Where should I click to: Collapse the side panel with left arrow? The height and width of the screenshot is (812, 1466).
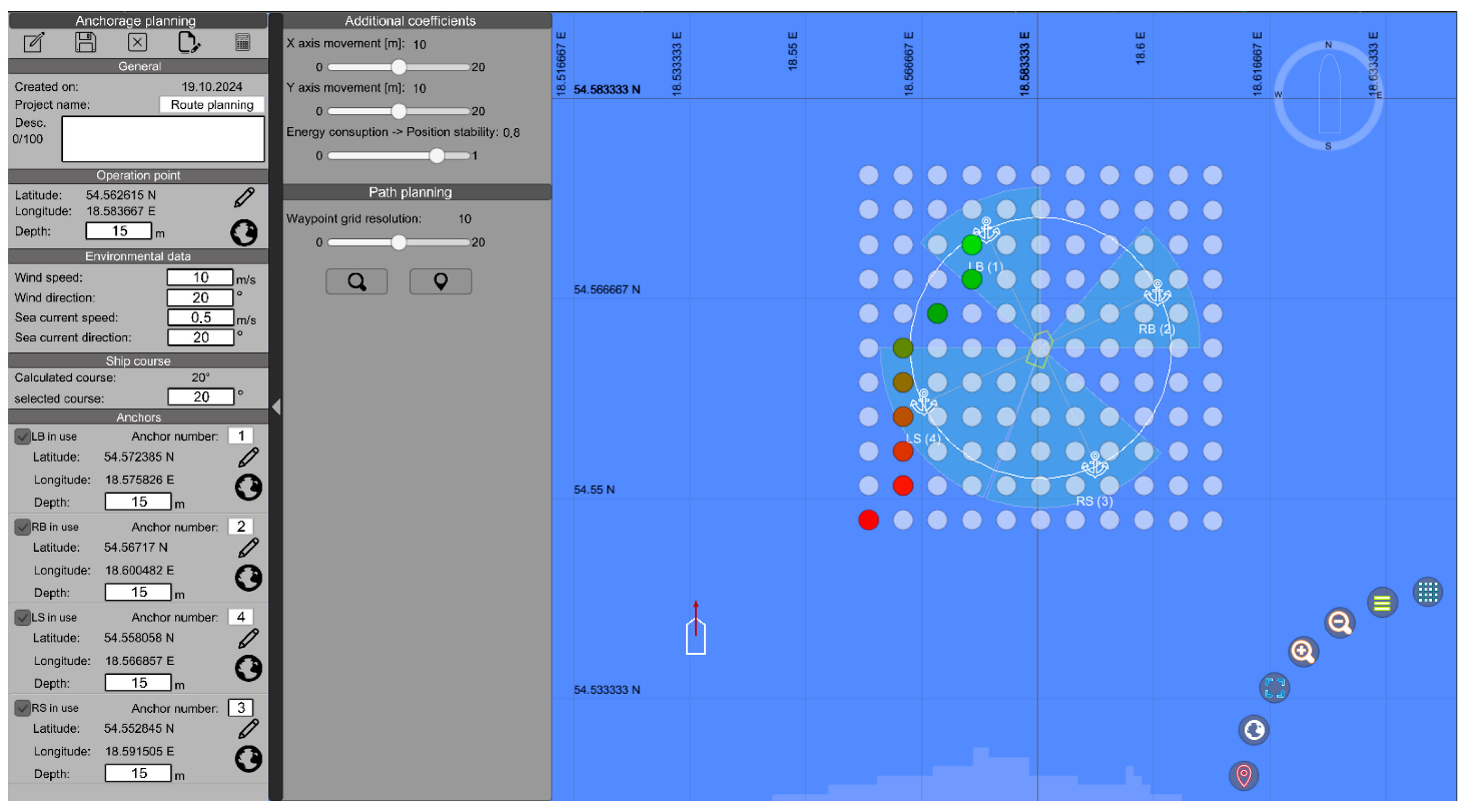[276, 407]
